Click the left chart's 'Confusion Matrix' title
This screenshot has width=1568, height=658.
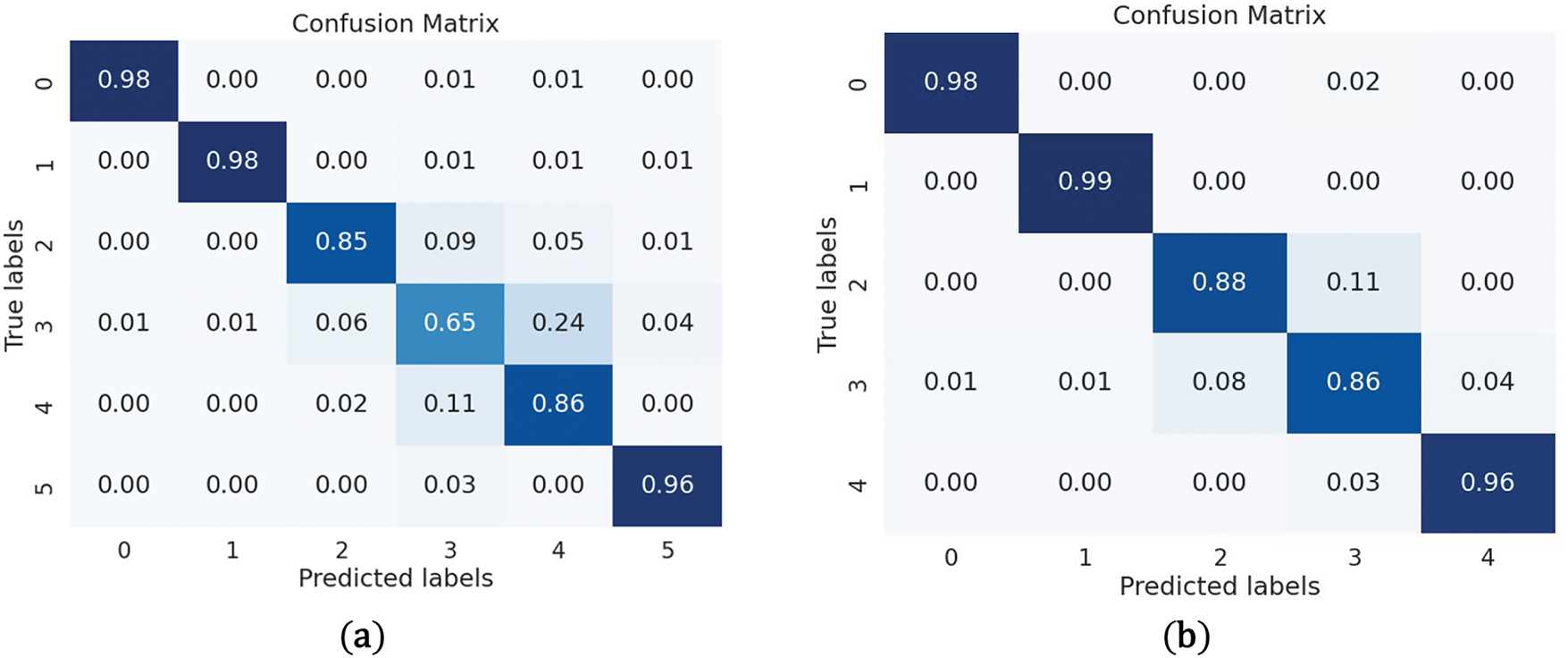tap(395, 23)
